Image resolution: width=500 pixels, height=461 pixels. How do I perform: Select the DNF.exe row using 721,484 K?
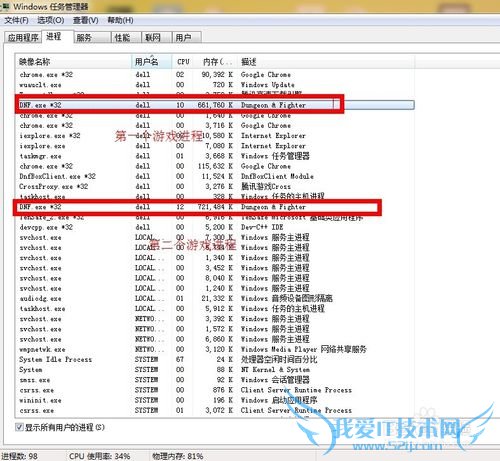click(215, 207)
